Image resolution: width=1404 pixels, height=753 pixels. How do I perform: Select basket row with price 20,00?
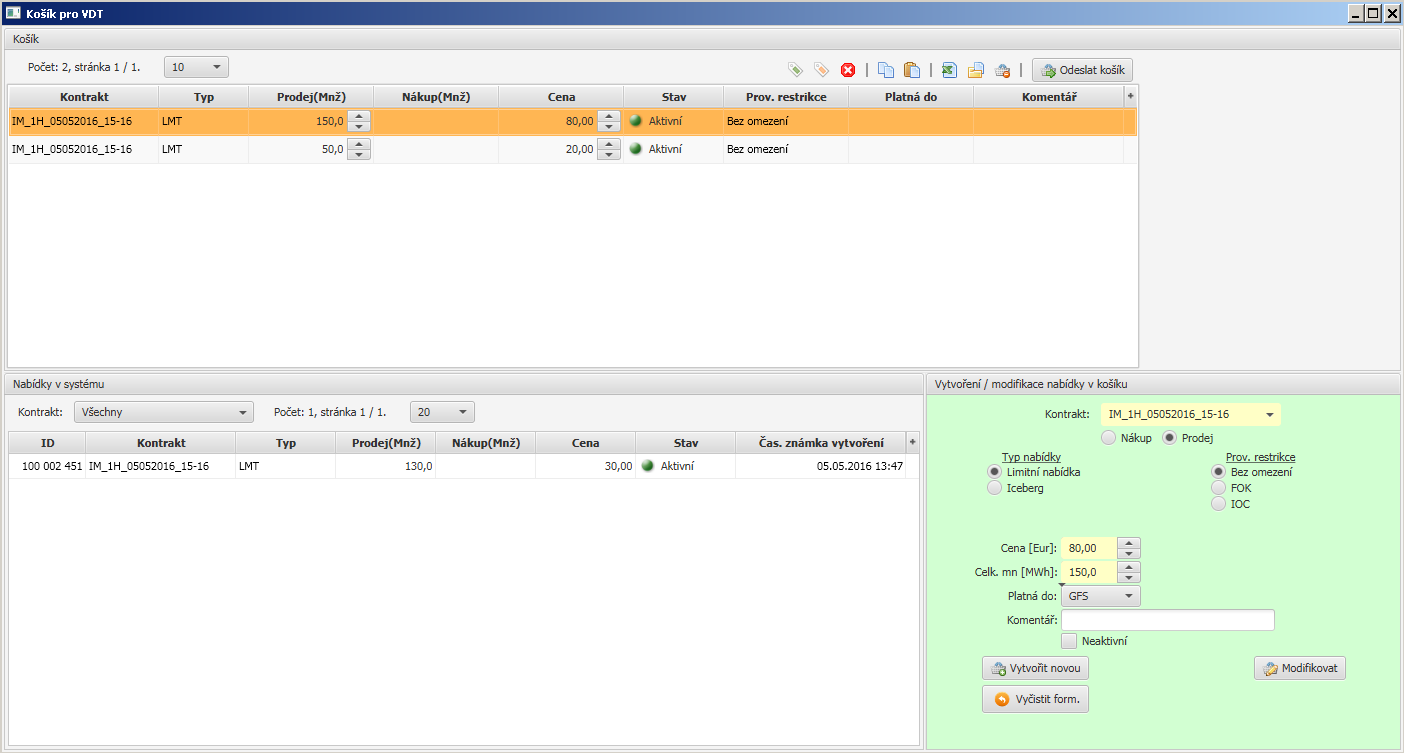pyautogui.click(x=573, y=149)
